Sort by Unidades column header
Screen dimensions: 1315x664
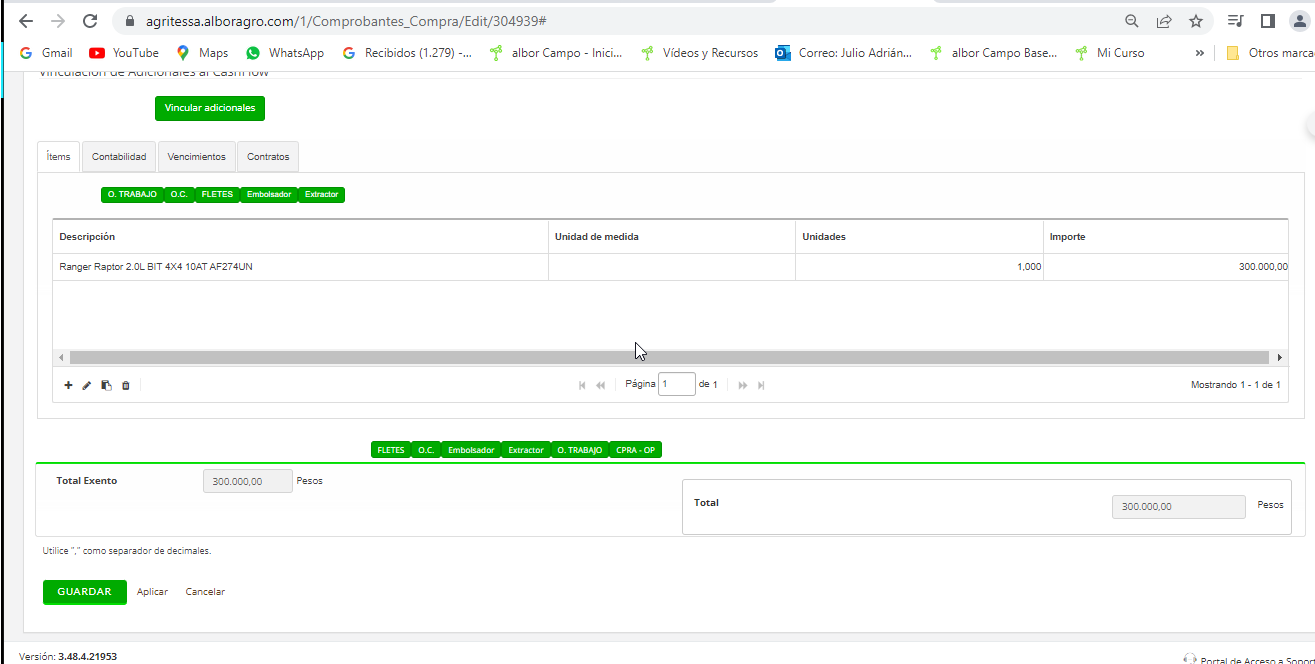[919, 237]
